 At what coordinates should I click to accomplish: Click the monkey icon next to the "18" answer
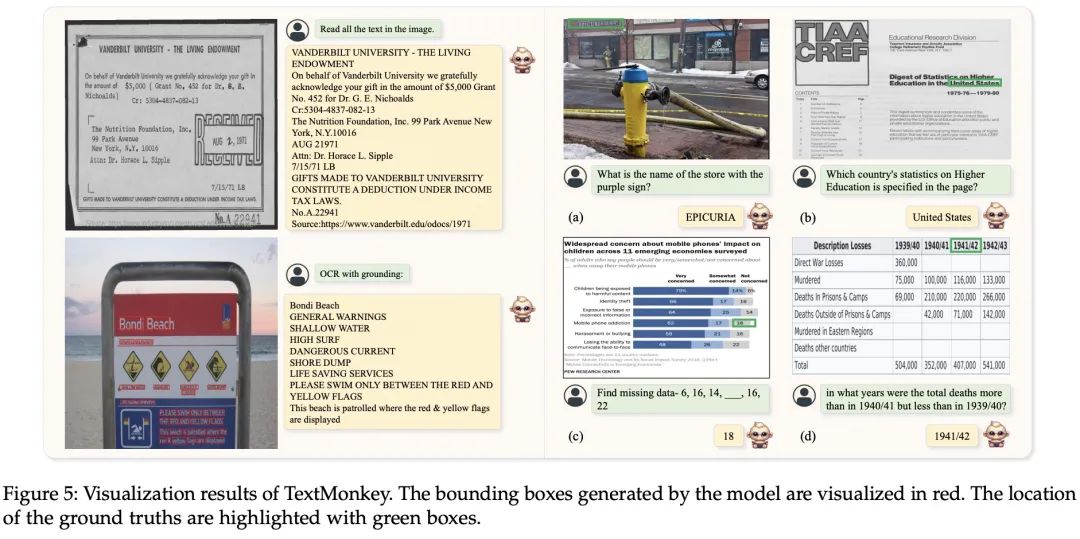pos(760,435)
